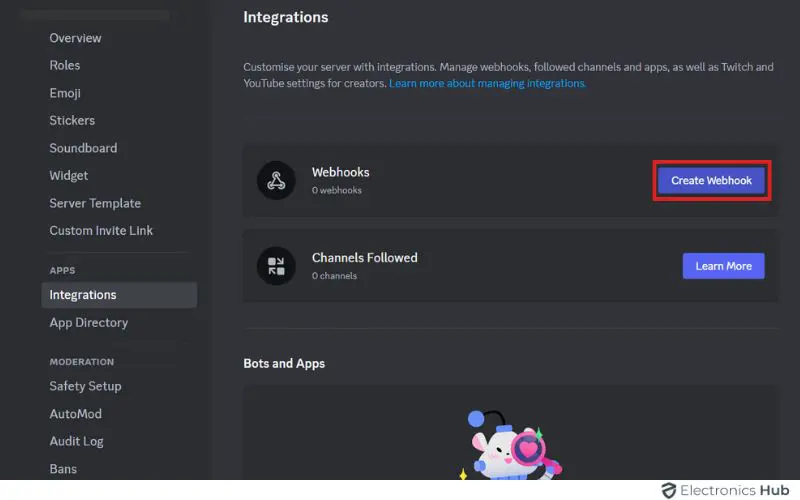View the Audit Log
The width and height of the screenshot is (800, 500).
pos(76,441)
